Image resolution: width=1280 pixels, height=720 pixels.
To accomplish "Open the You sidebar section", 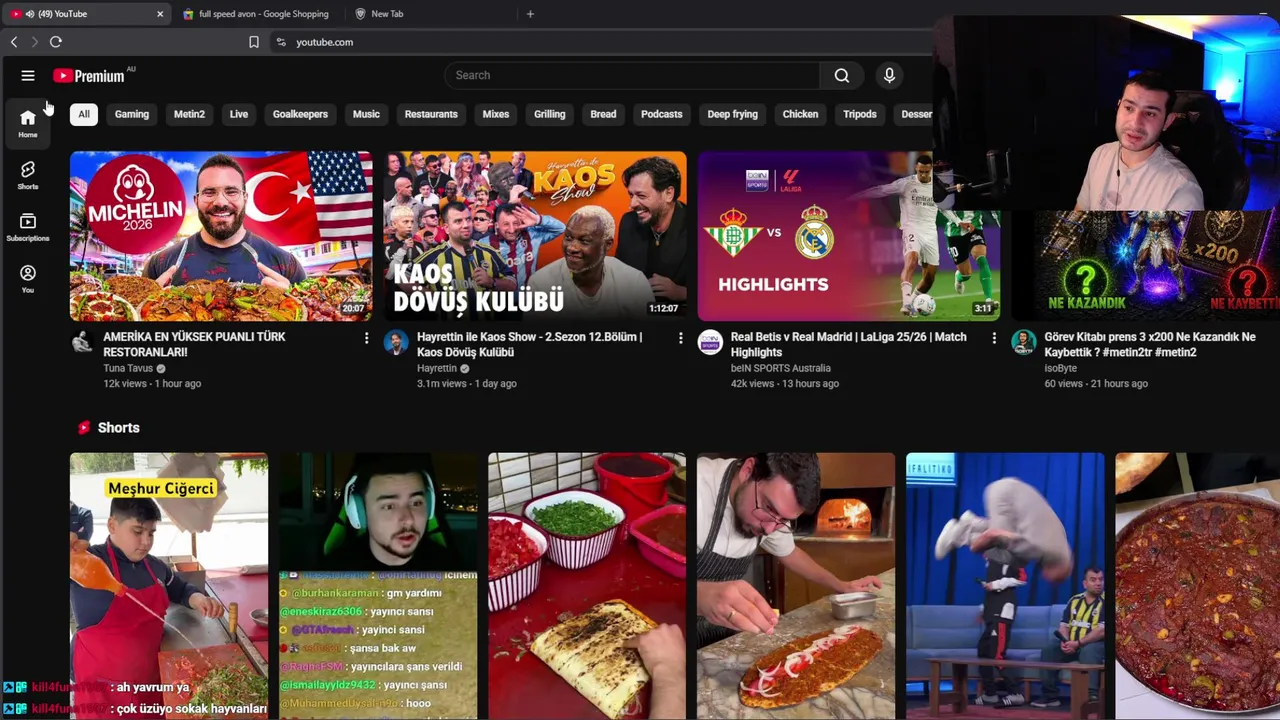I will 28,279.
